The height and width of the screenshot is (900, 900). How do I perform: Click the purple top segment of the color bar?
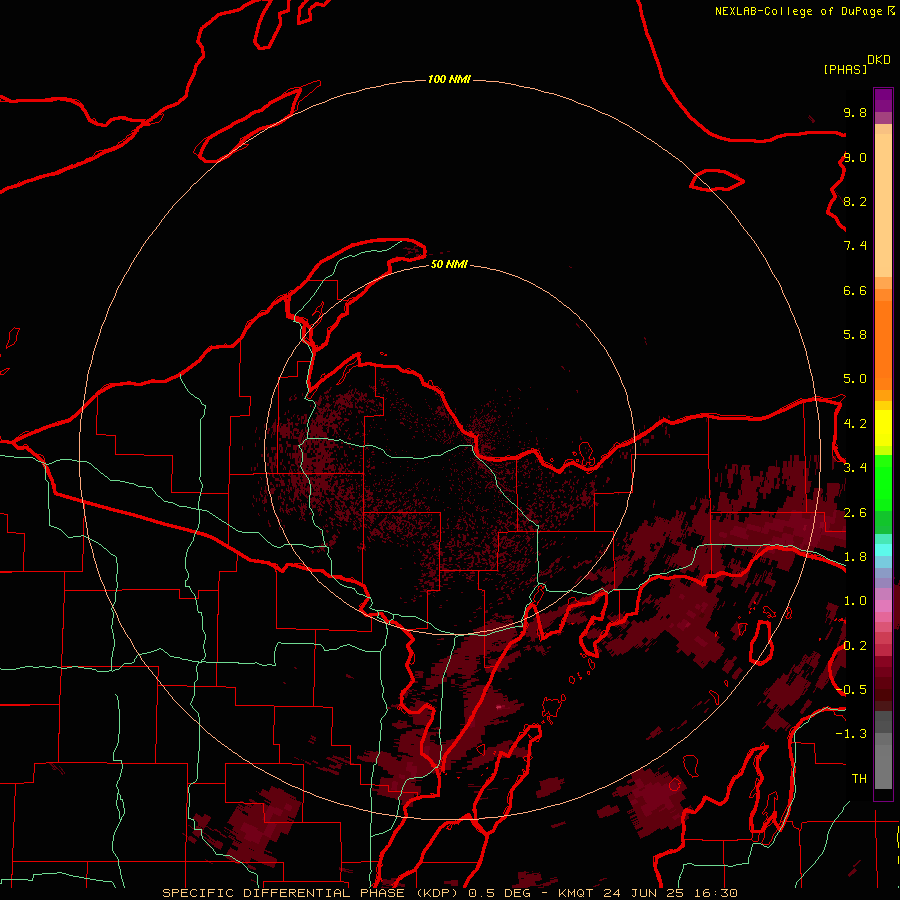point(883,100)
